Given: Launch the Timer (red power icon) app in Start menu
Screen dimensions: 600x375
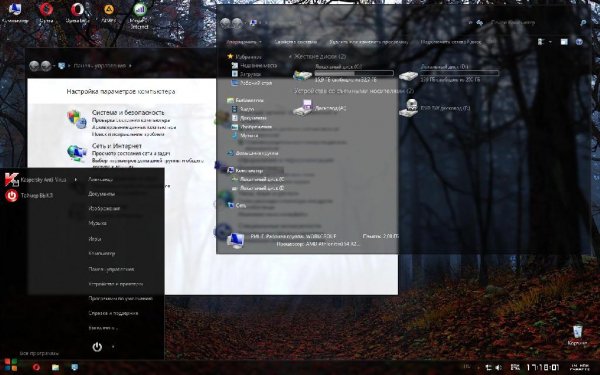Looking at the screenshot, I should (x=29, y=196).
